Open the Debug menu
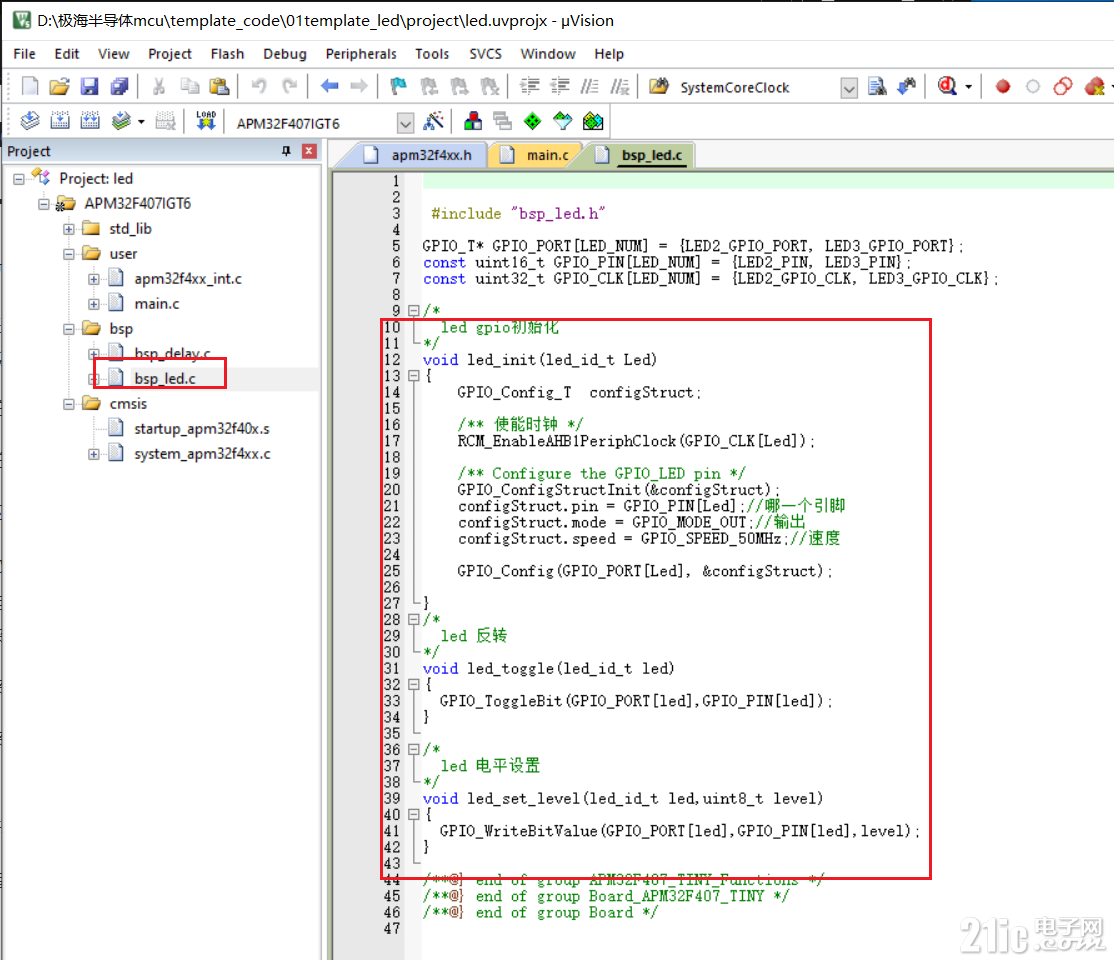This screenshot has height=960, width=1114. click(285, 54)
